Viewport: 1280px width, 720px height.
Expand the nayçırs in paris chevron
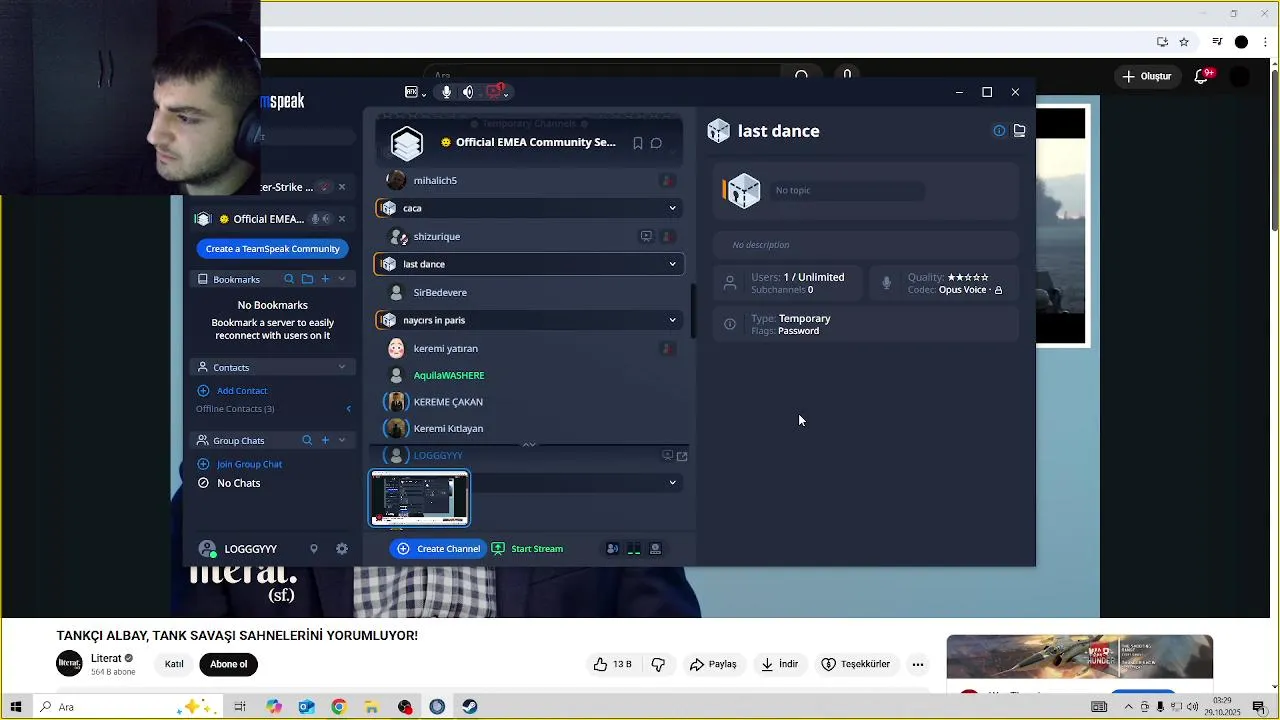coord(672,320)
